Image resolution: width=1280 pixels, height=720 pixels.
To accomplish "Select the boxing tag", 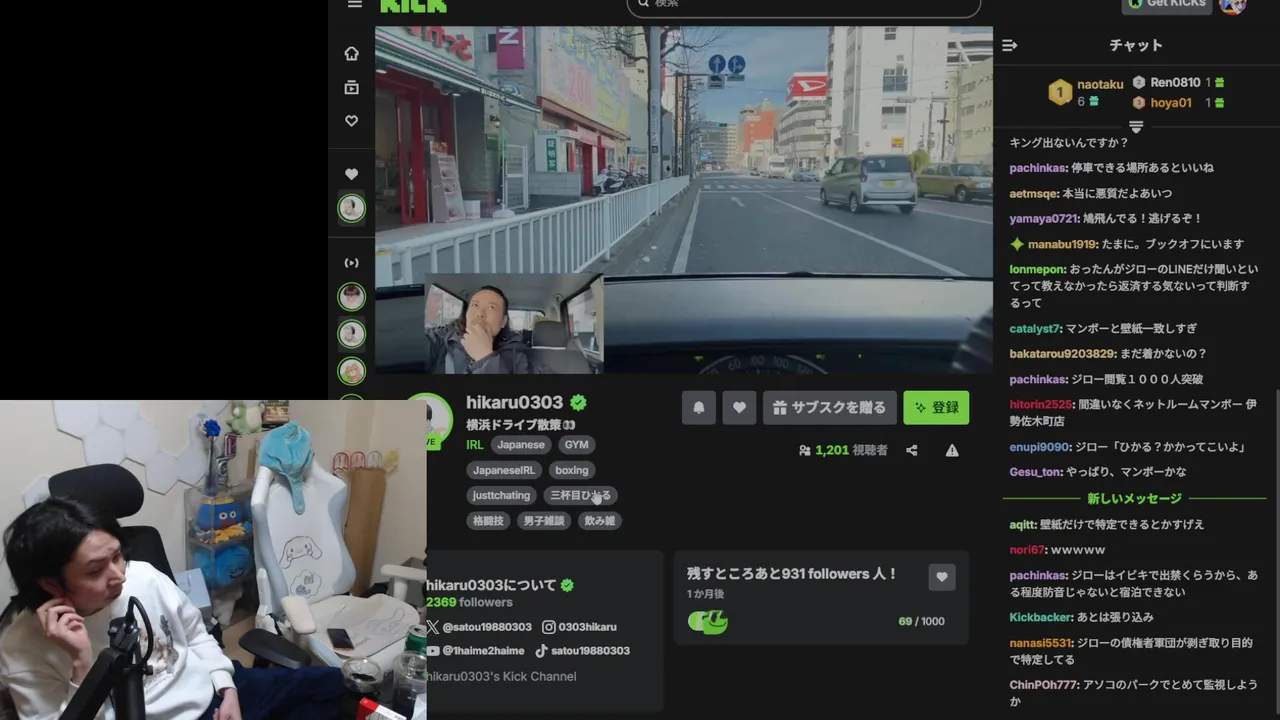I will pyautogui.click(x=571, y=470).
